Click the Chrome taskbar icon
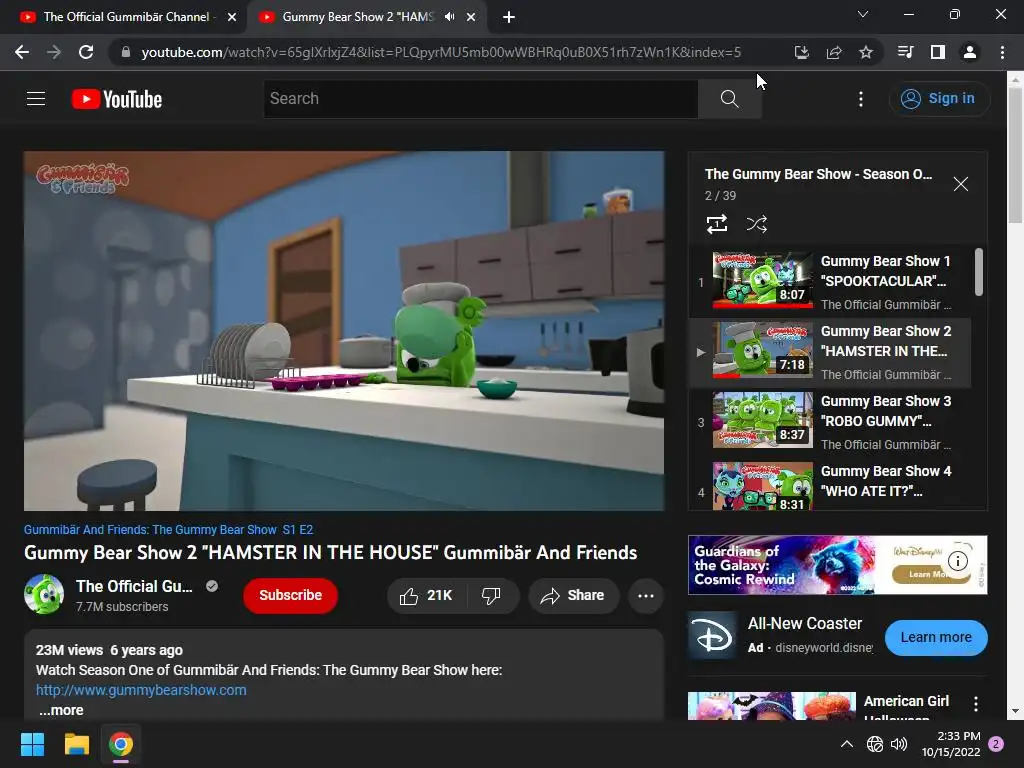This screenshot has height=768, width=1024. coord(121,744)
